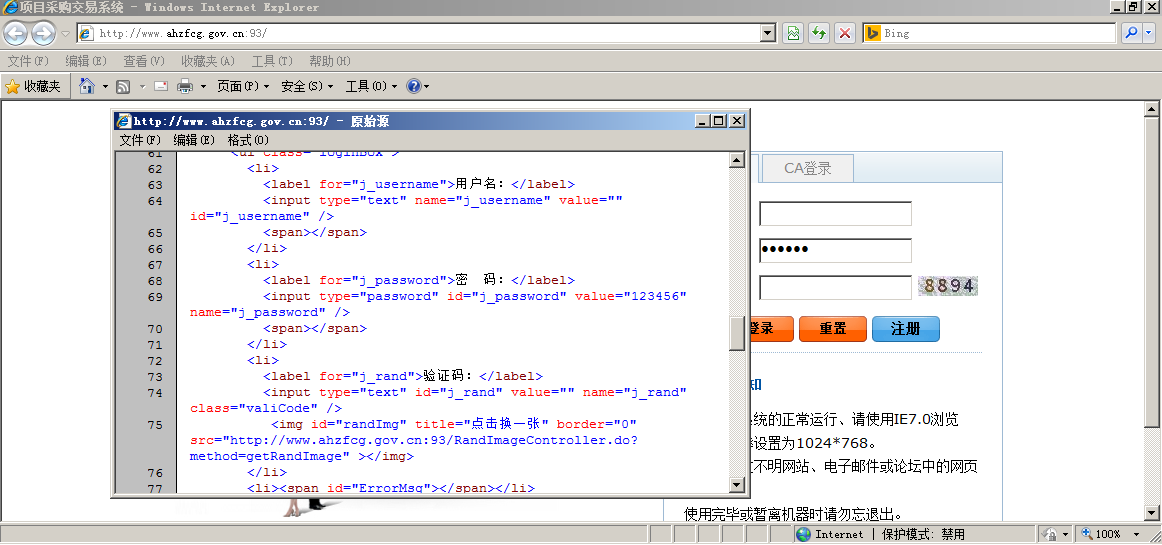The image size is (1162, 545).
Task: Open the blue help question mark icon
Action: click(x=414, y=87)
